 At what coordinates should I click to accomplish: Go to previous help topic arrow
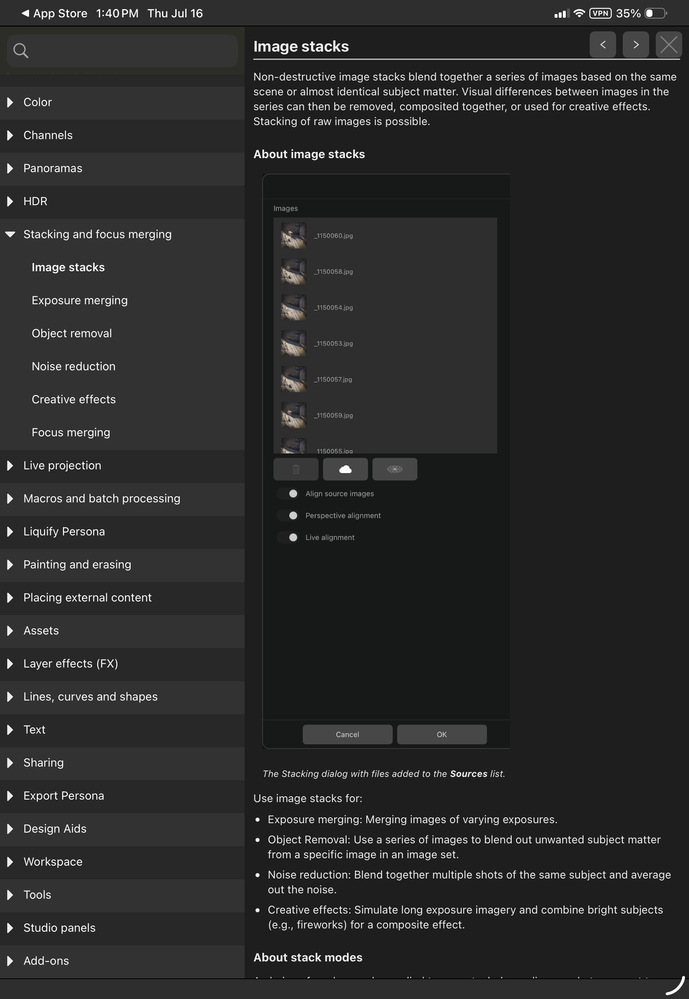click(x=602, y=45)
